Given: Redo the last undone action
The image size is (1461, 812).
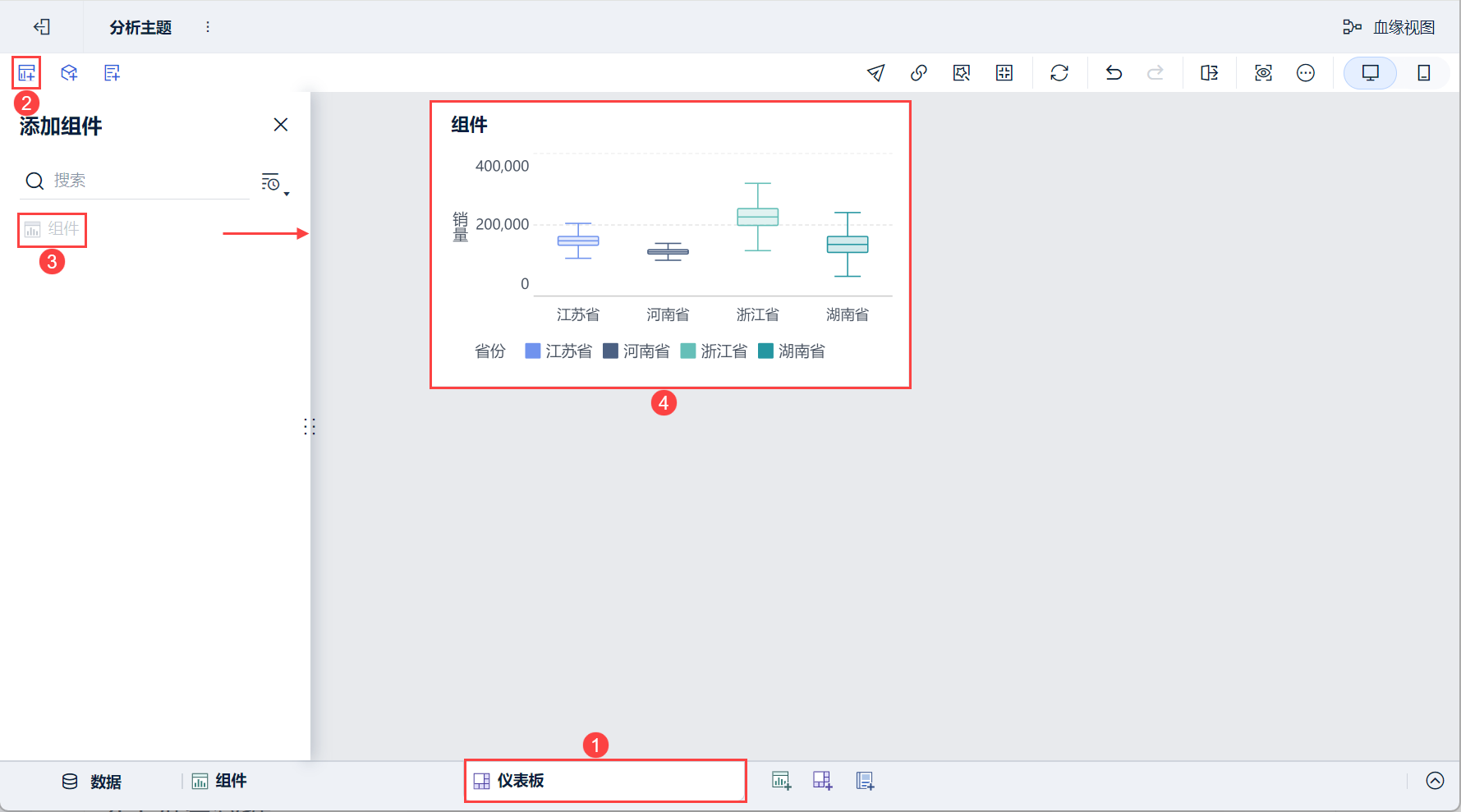Looking at the screenshot, I should [1155, 73].
